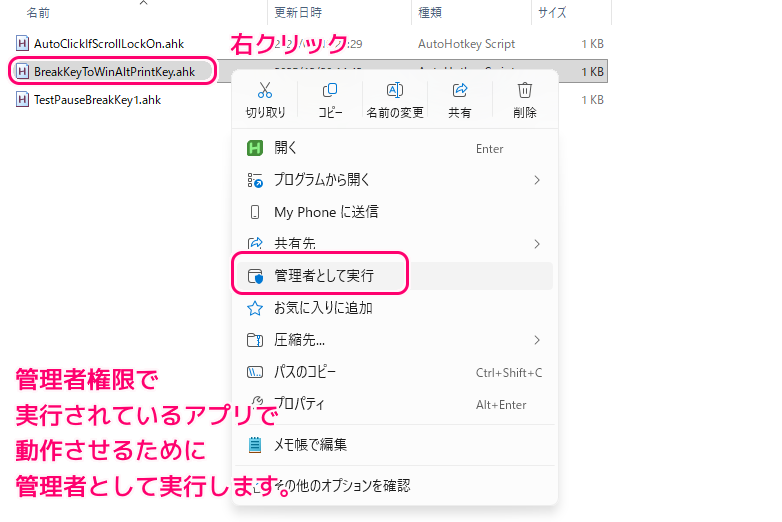The height and width of the screenshot is (522, 782).
Task: Click the プログラムから開く icon
Action: click(x=255, y=180)
